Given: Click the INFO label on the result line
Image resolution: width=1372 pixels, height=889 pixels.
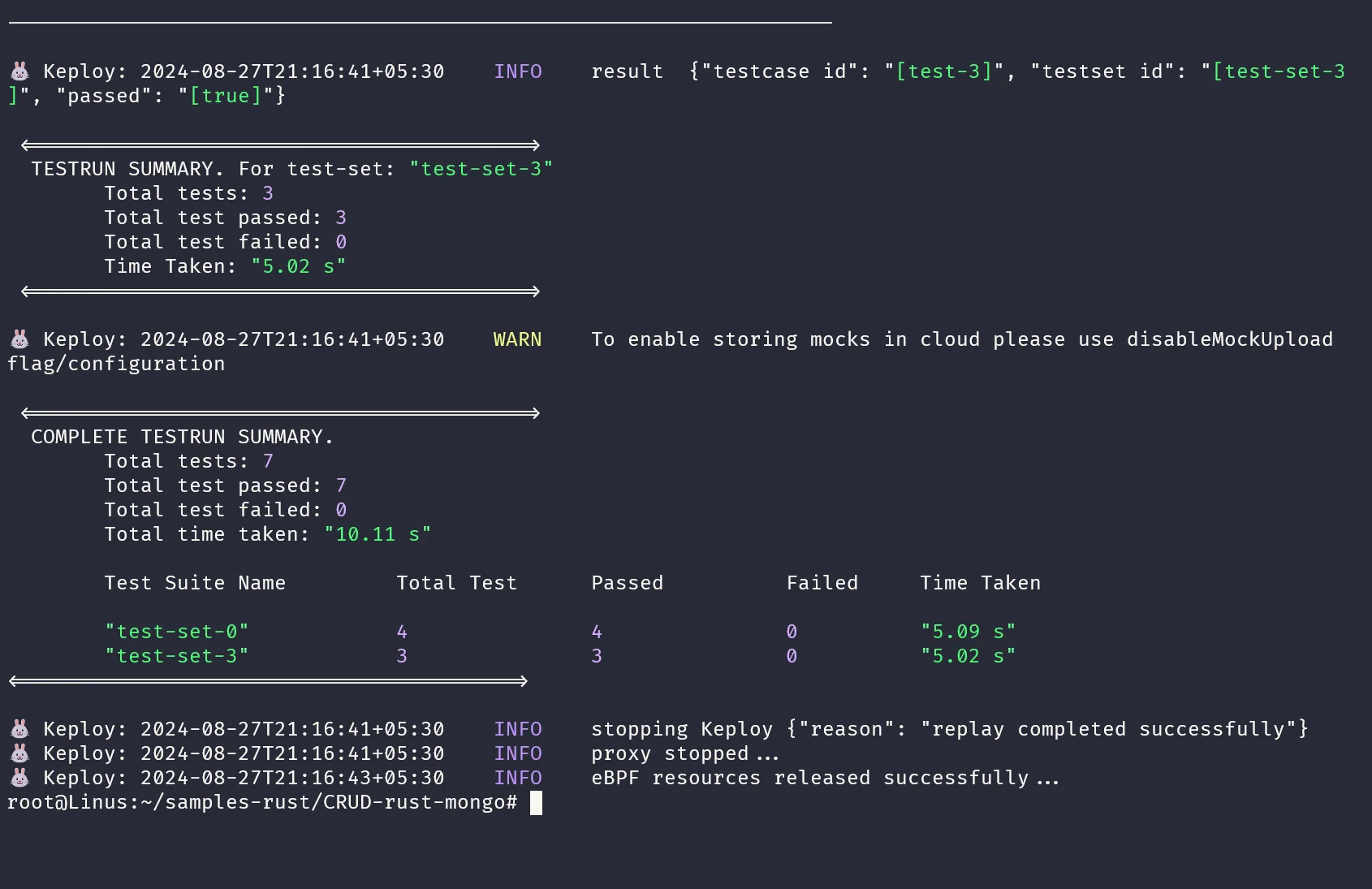Looking at the screenshot, I should (x=518, y=71).
